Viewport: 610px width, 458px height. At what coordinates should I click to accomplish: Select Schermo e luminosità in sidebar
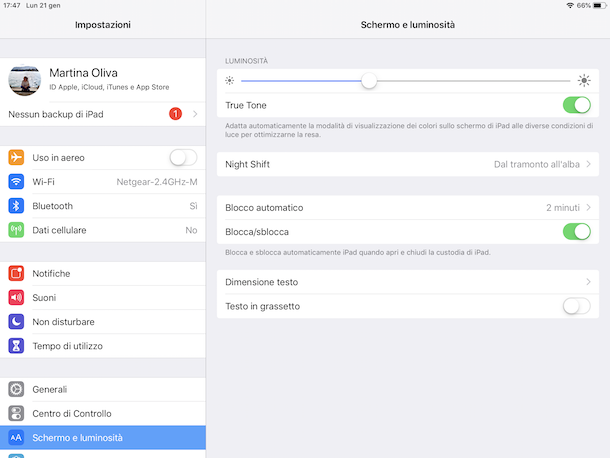coord(103,438)
